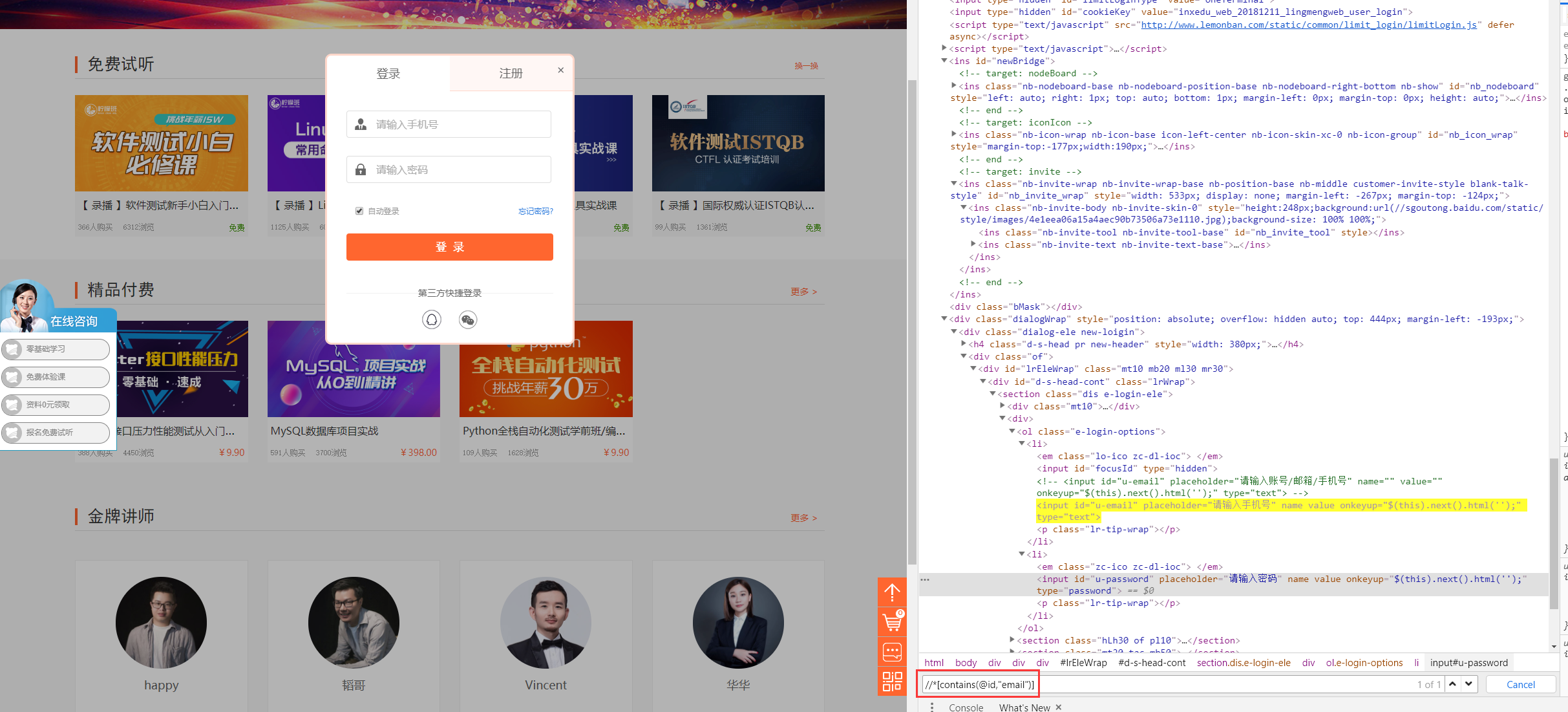
Task: Collapse the div dialogWrap node
Action: (944, 319)
